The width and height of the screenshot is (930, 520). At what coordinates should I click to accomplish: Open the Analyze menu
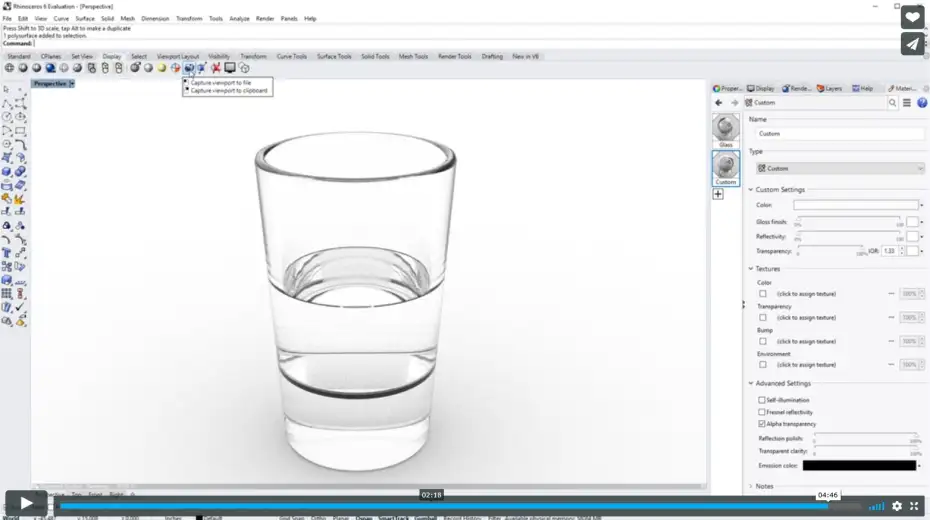coord(239,19)
